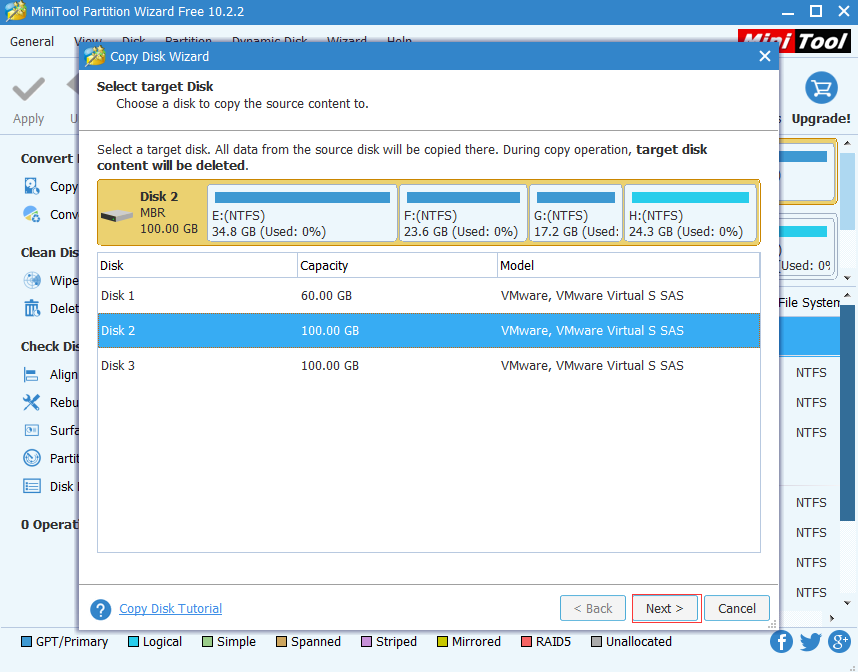Click the GPT/Primary legend swatch
Screen dimensions: 858x672
tap(26, 641)
